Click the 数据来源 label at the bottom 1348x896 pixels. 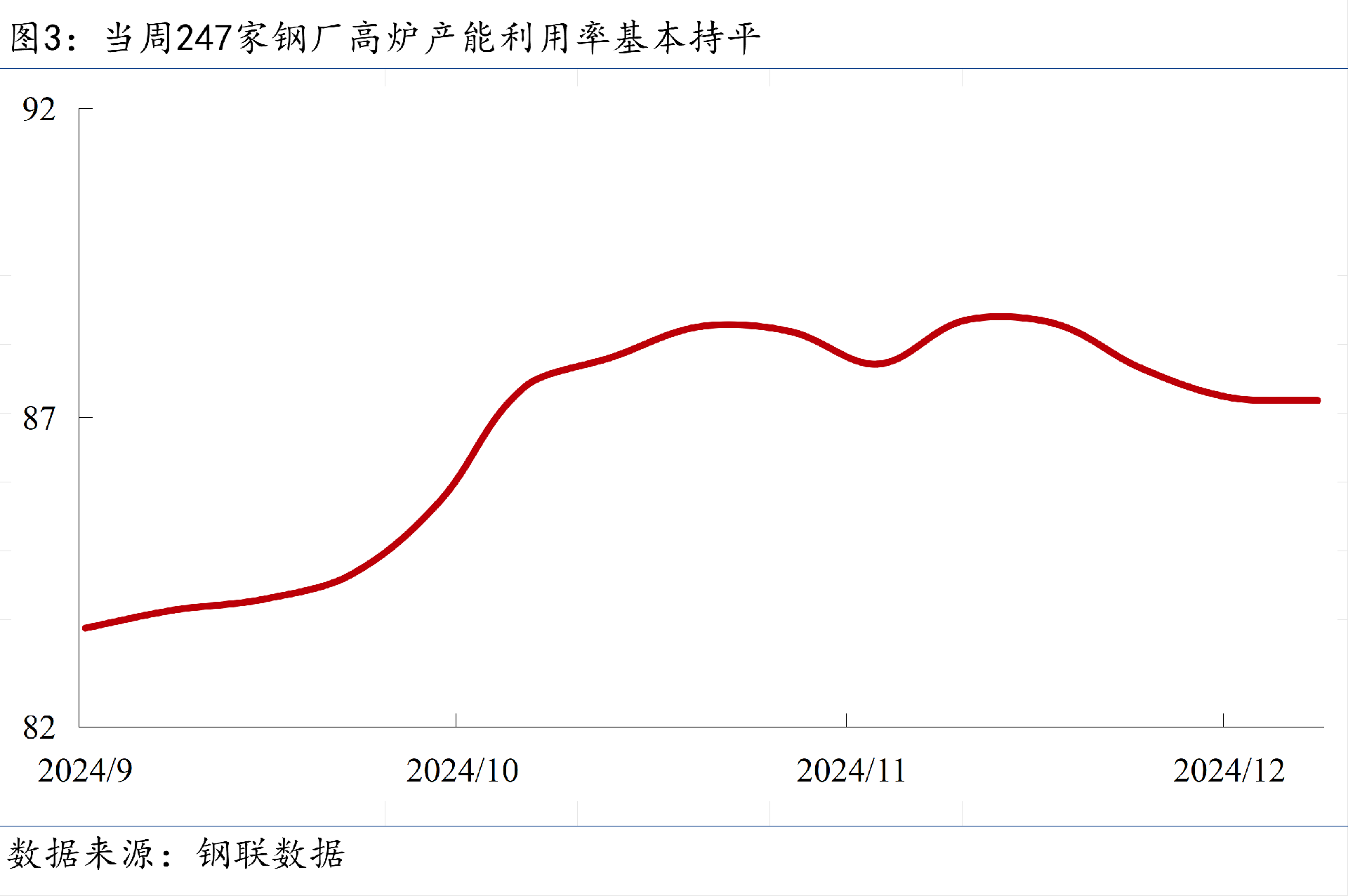[81, 854]
